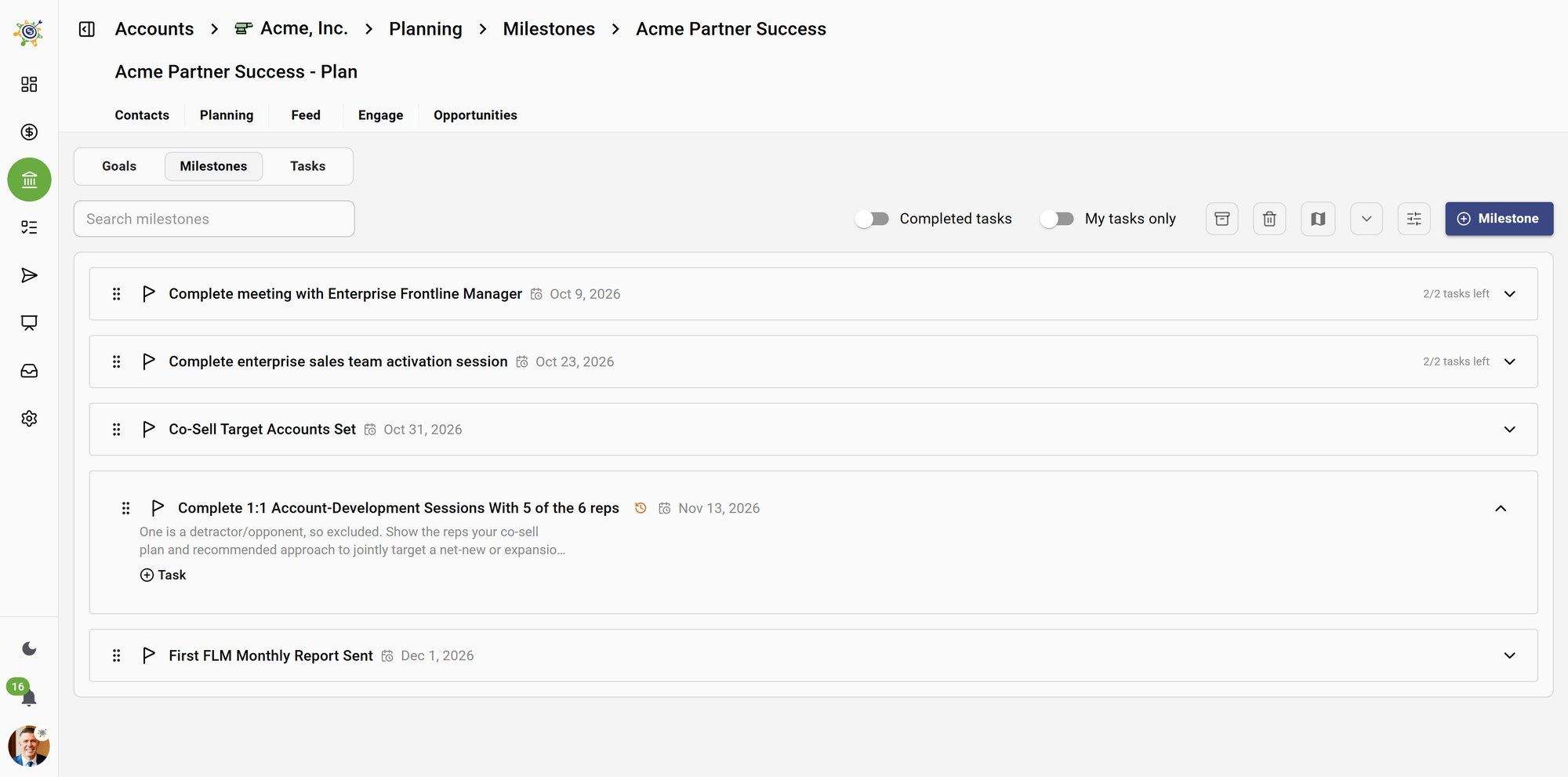Select the Goals sub-tab
Screen dimensions: 1568x777
coord(119,166)
